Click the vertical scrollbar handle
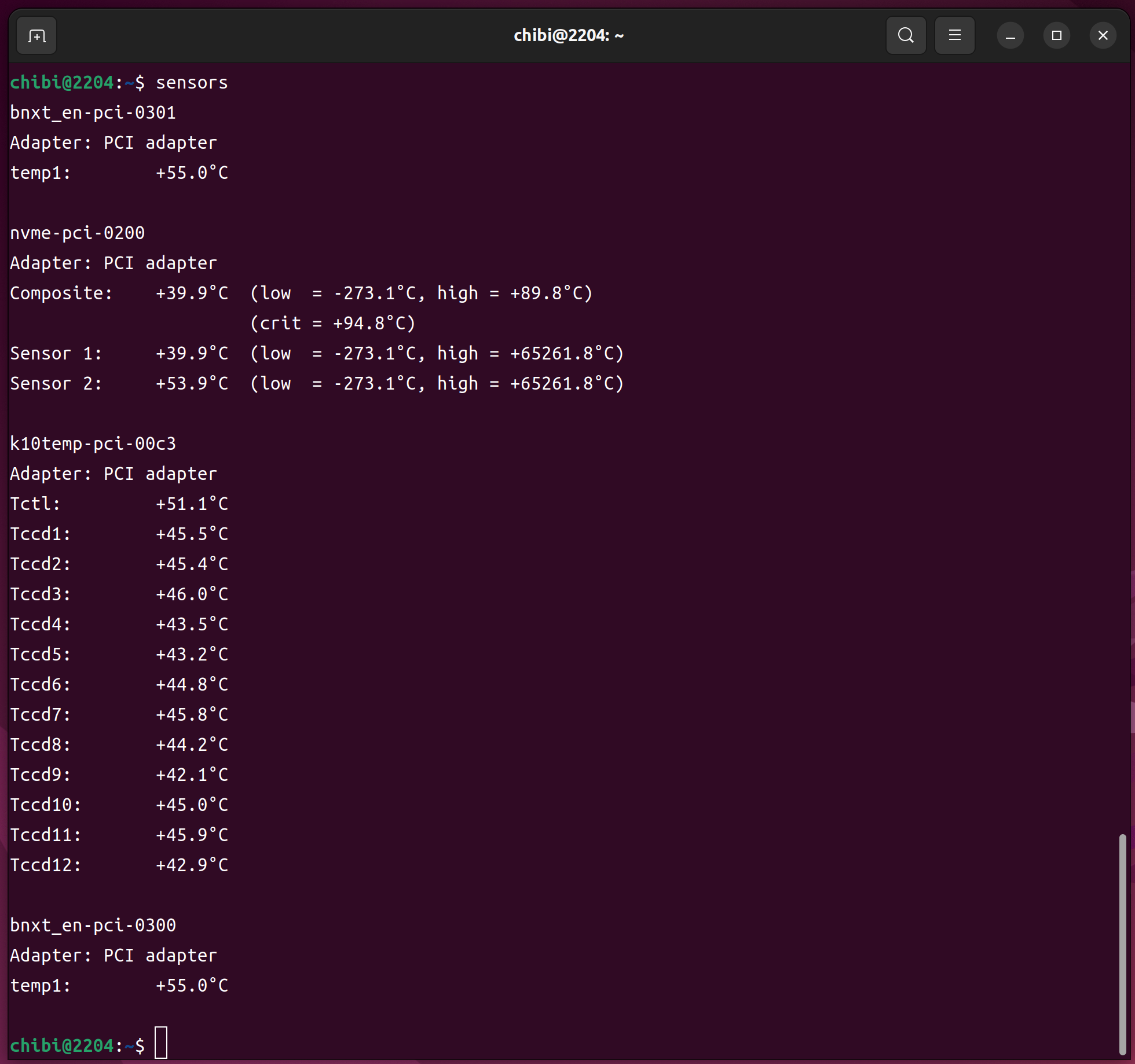 1122,944
